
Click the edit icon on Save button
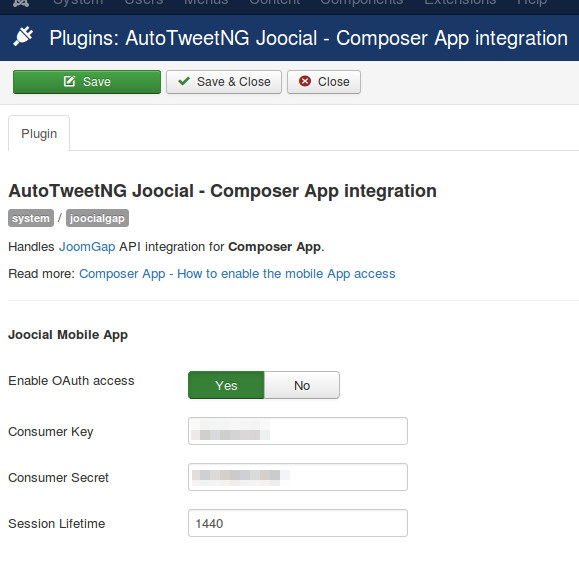point(69,81)
